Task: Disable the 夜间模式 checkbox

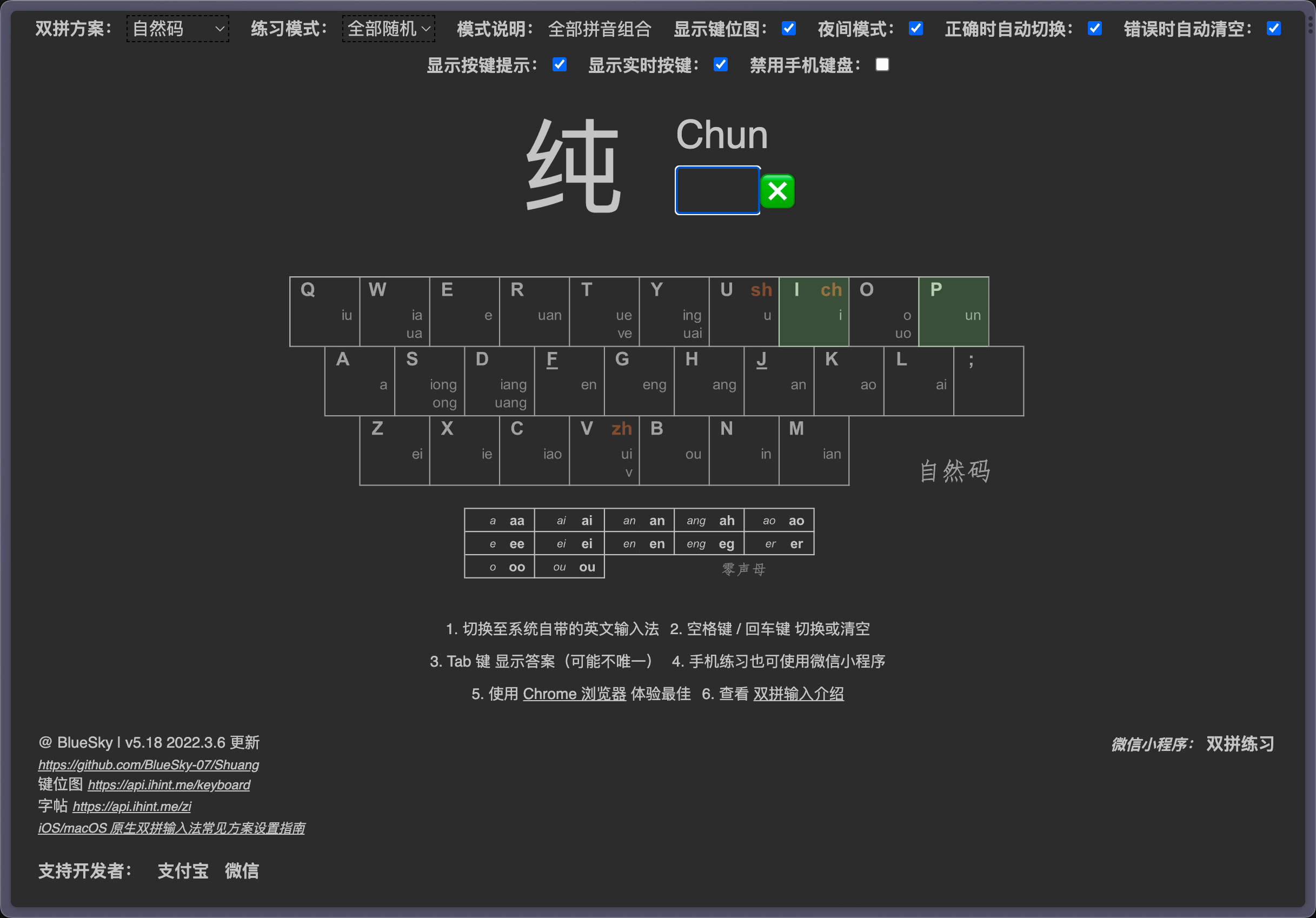Action: [916, 28]
